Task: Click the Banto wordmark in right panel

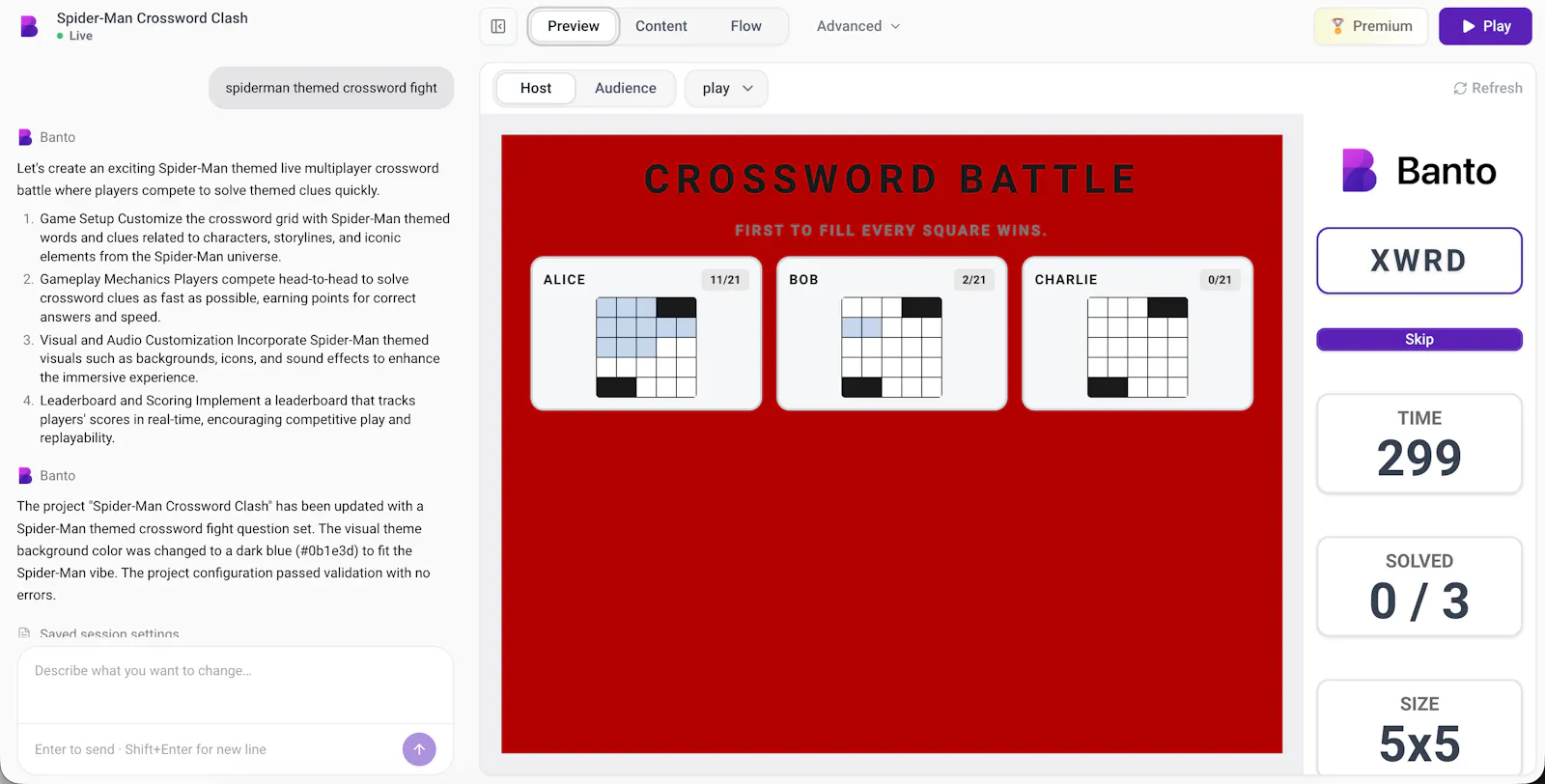Action: click(1447, 171)
